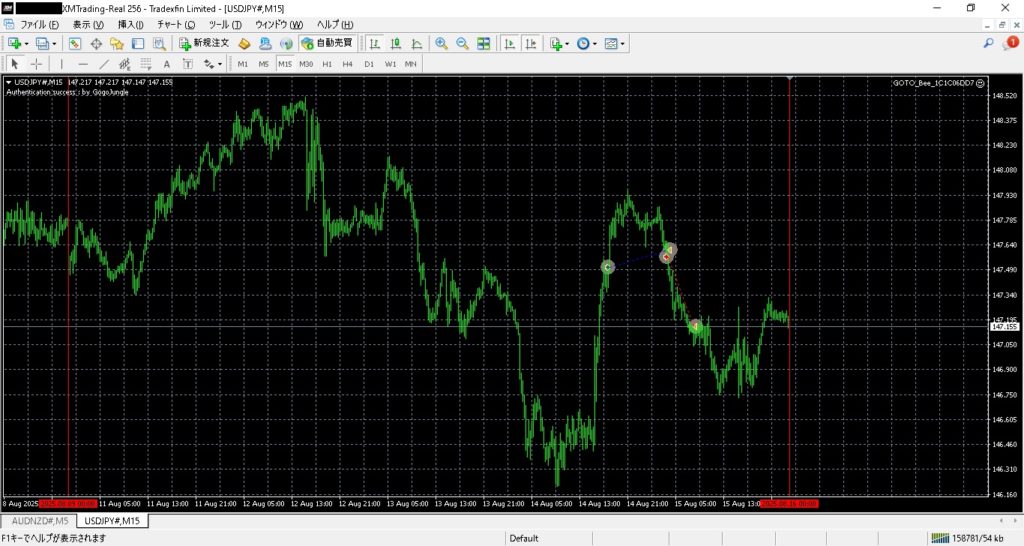Switch chart to M5 timeframe
Image resolution: width=1024 pixels, height=546 pixels.
pos(264,63)
